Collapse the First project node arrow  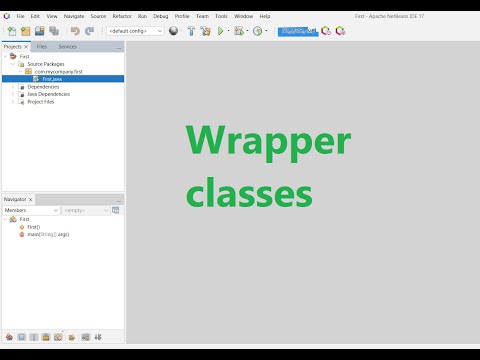click(5, 56)
